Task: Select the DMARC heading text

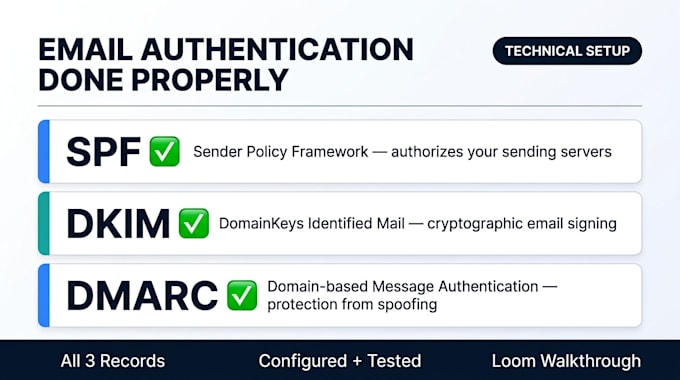Action: click(x=142, y=295)
